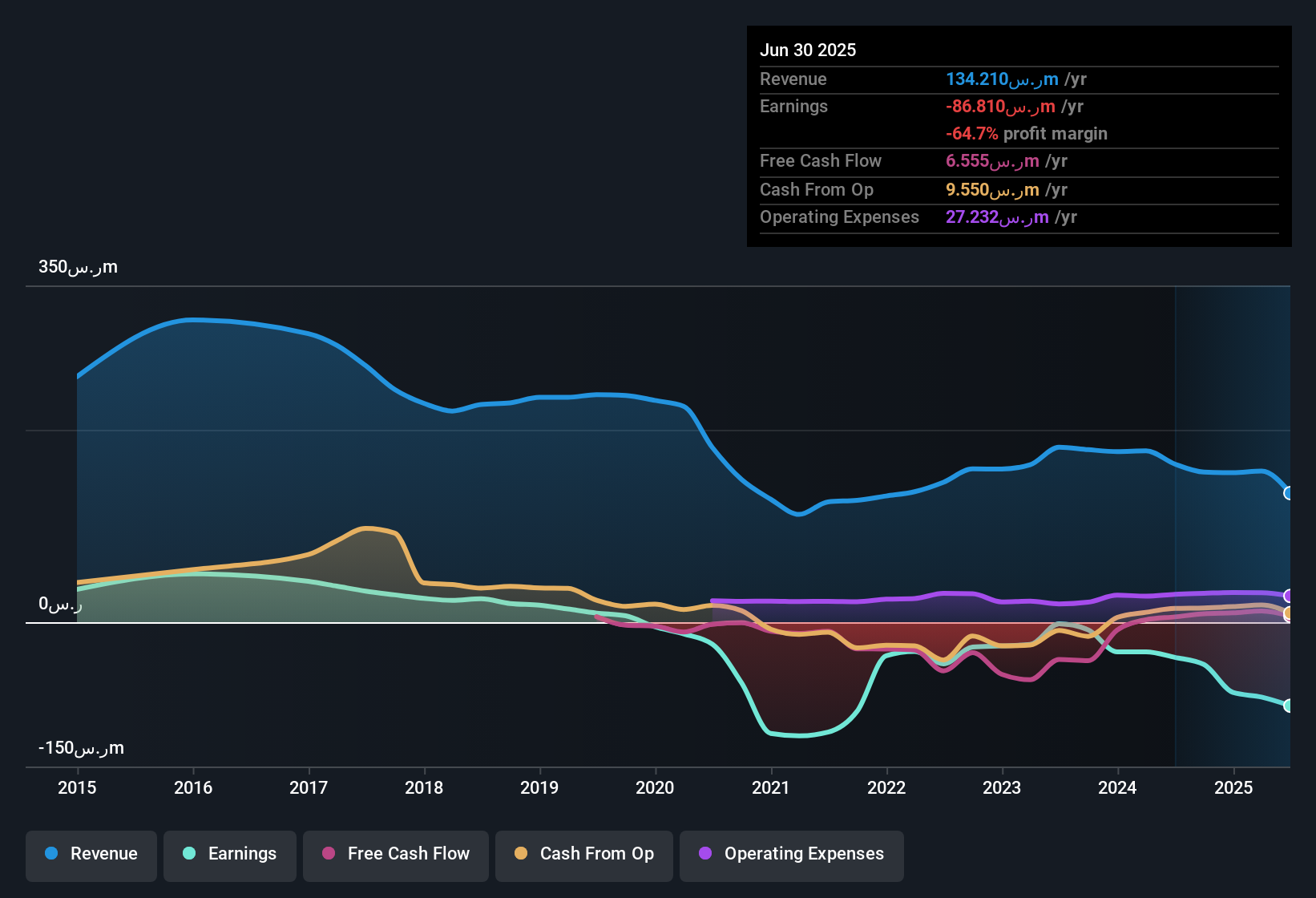Click the Earnings endpoint marker on the chart
The height and width of the screenshot is (898, 1316).
1289,706
